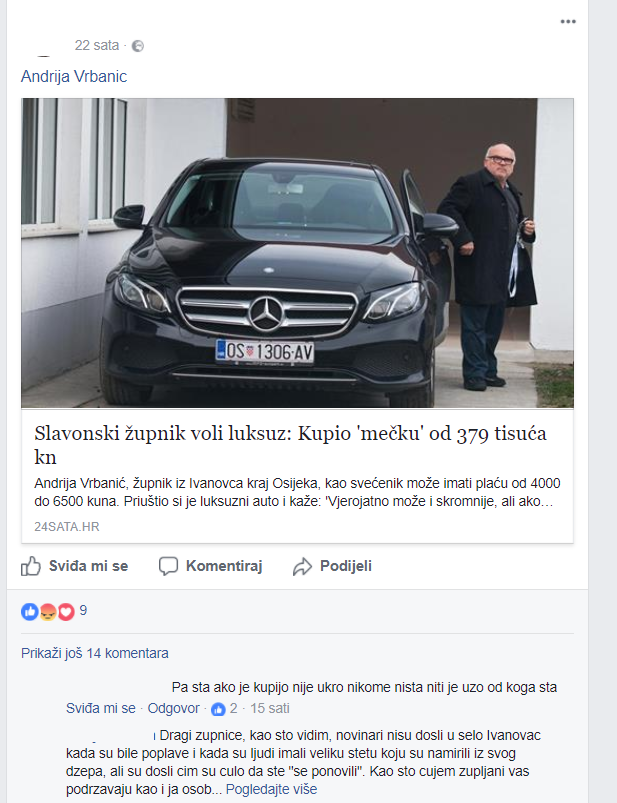Like the first comment via Sviđa mi se
The image size is (617, 803).
pos(101,708)
